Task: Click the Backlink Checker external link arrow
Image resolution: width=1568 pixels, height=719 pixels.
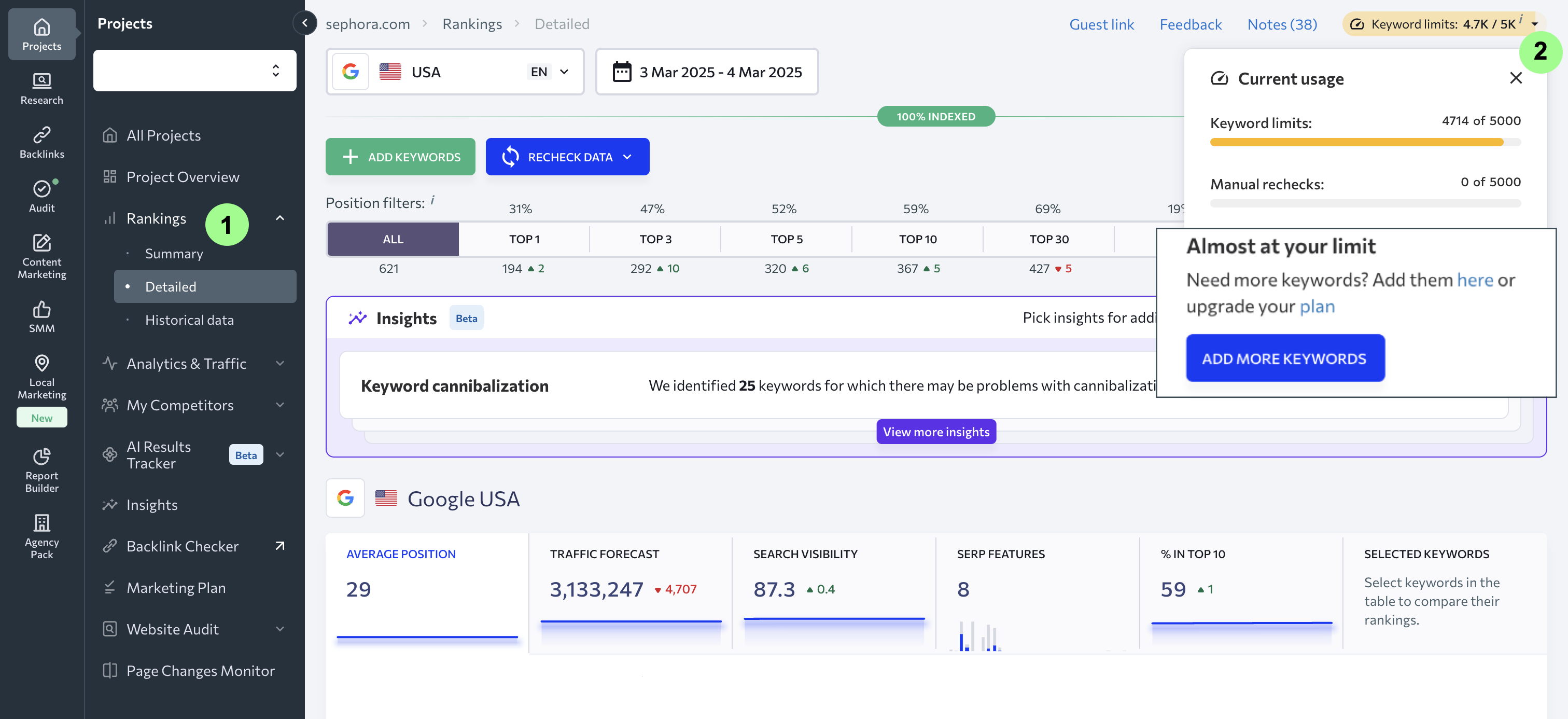Action: point(280,546)
